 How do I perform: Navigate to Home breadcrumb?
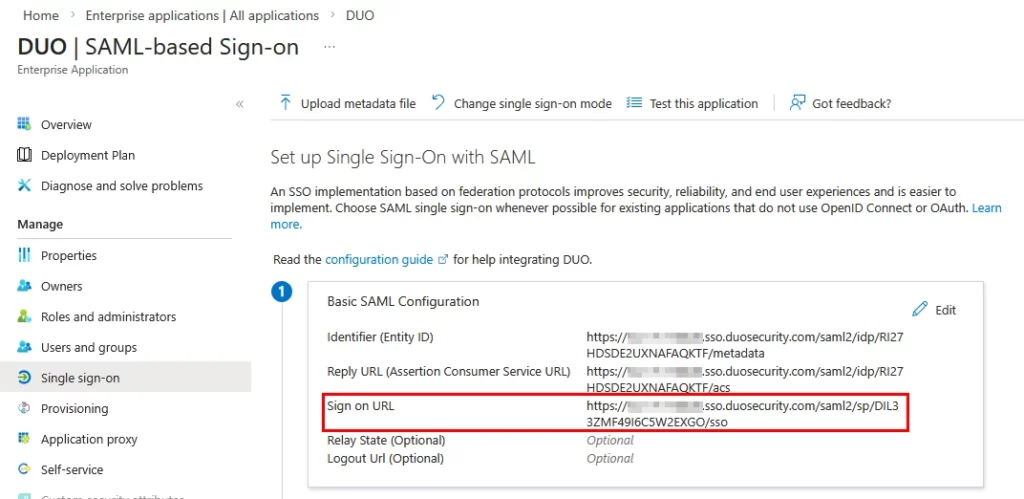40,15
